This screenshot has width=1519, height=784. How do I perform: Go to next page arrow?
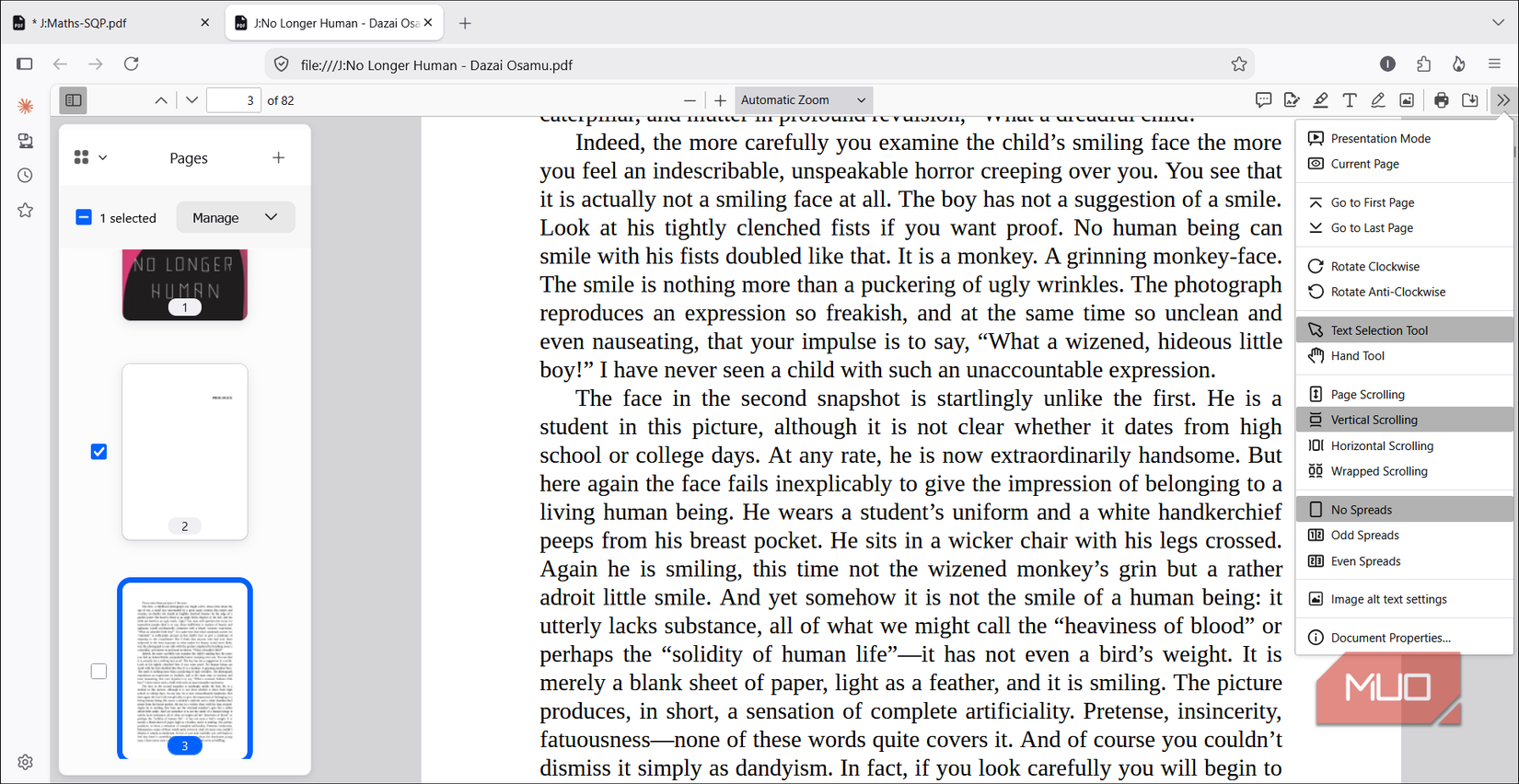coord(191,100)
